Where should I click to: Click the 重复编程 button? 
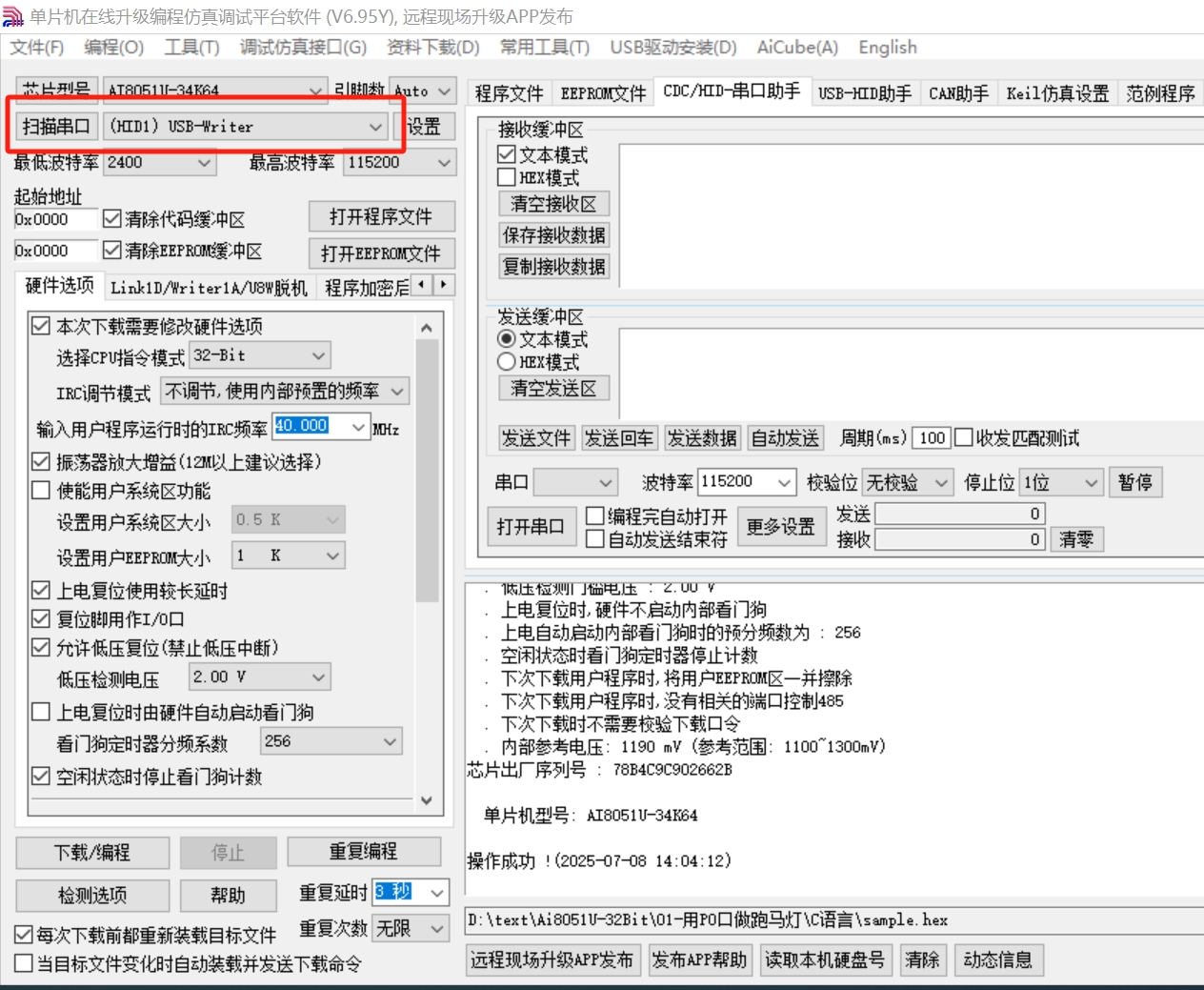tap(364, 851)
